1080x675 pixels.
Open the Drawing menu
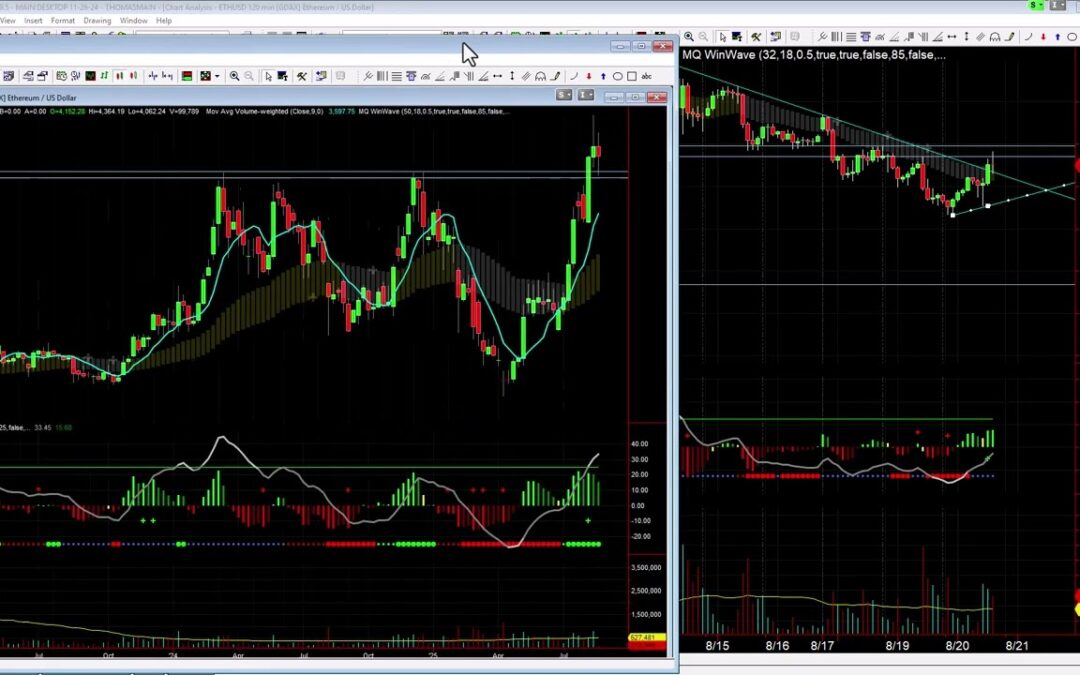click(x=97, y=20)
